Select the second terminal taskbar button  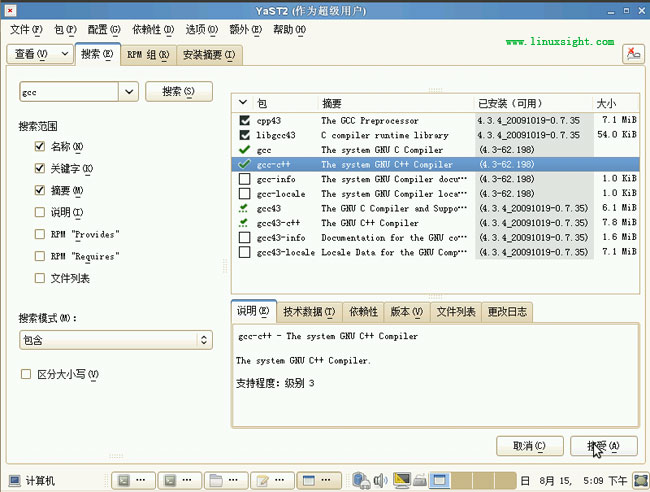(x=179, y=480)
